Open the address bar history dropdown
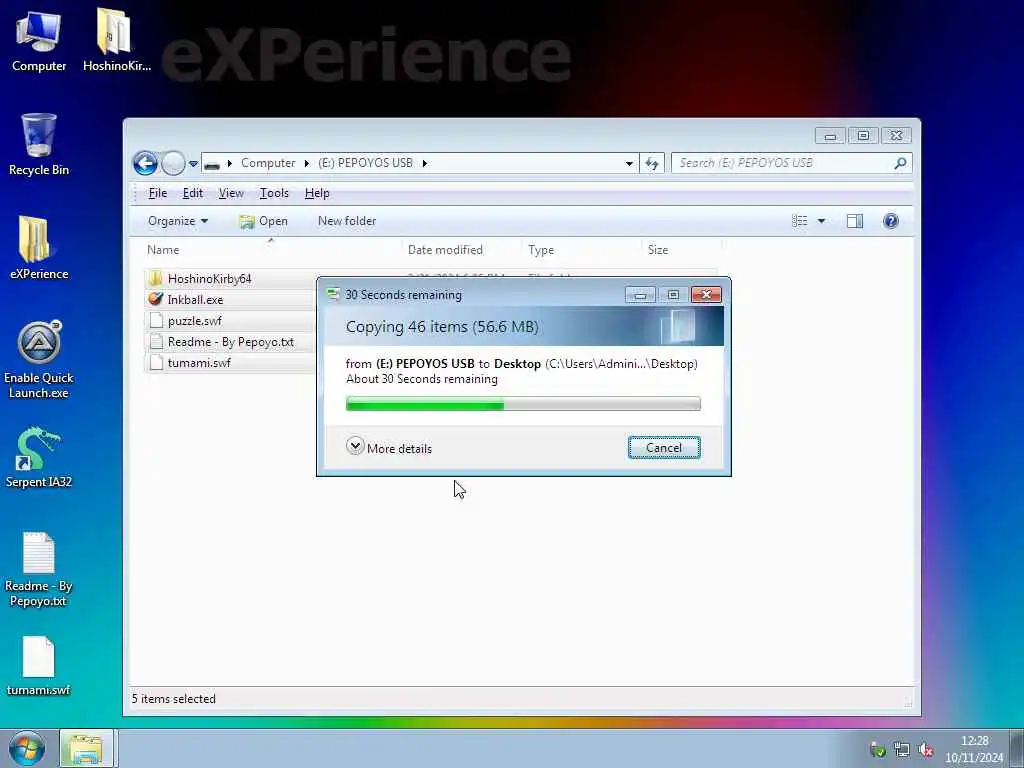Image resolution: width=1024 pixels, height=768 pixels. [x=629, y=163]
